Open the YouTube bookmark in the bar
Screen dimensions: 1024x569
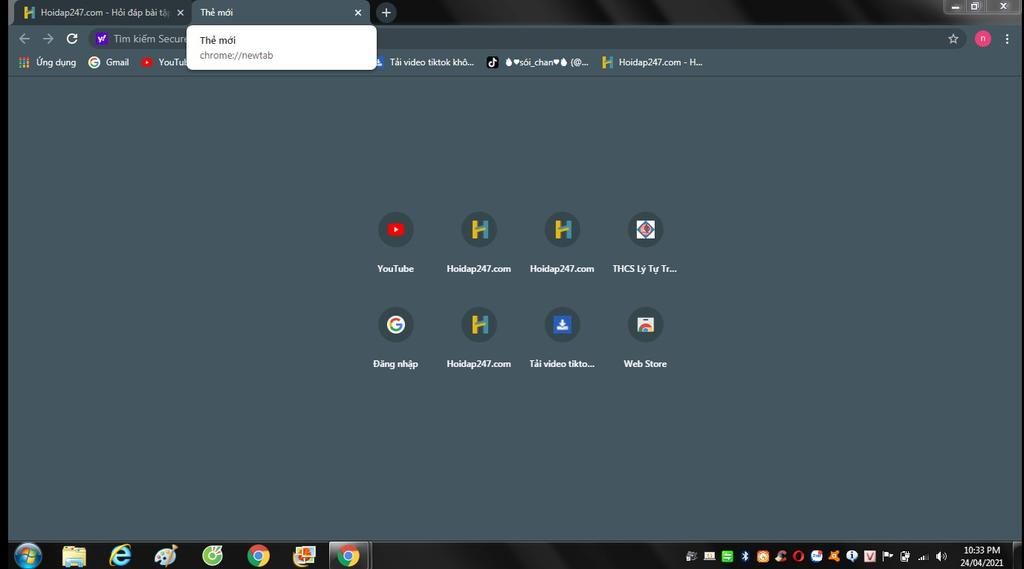click(x=163, y=62)
